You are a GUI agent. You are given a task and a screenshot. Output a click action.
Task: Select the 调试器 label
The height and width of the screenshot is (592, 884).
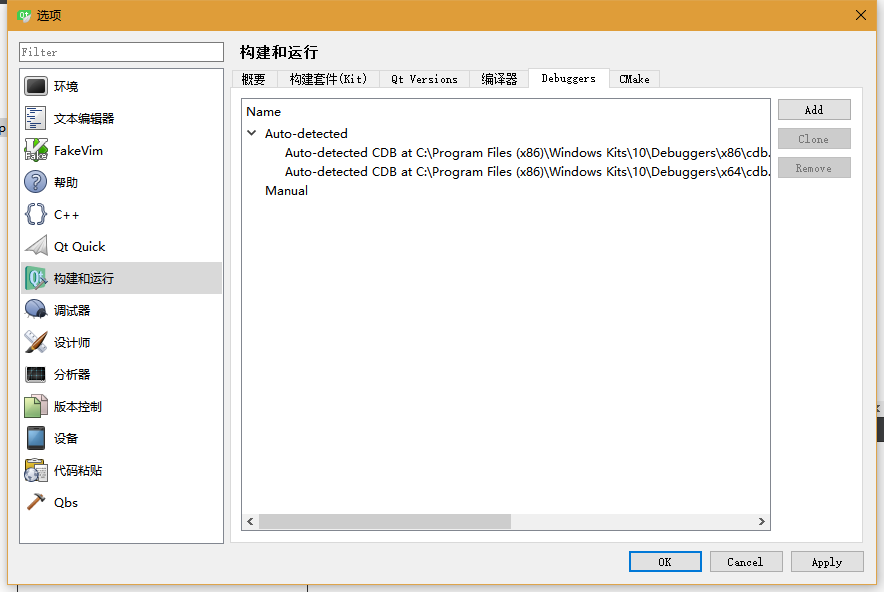tap(72, 310)
